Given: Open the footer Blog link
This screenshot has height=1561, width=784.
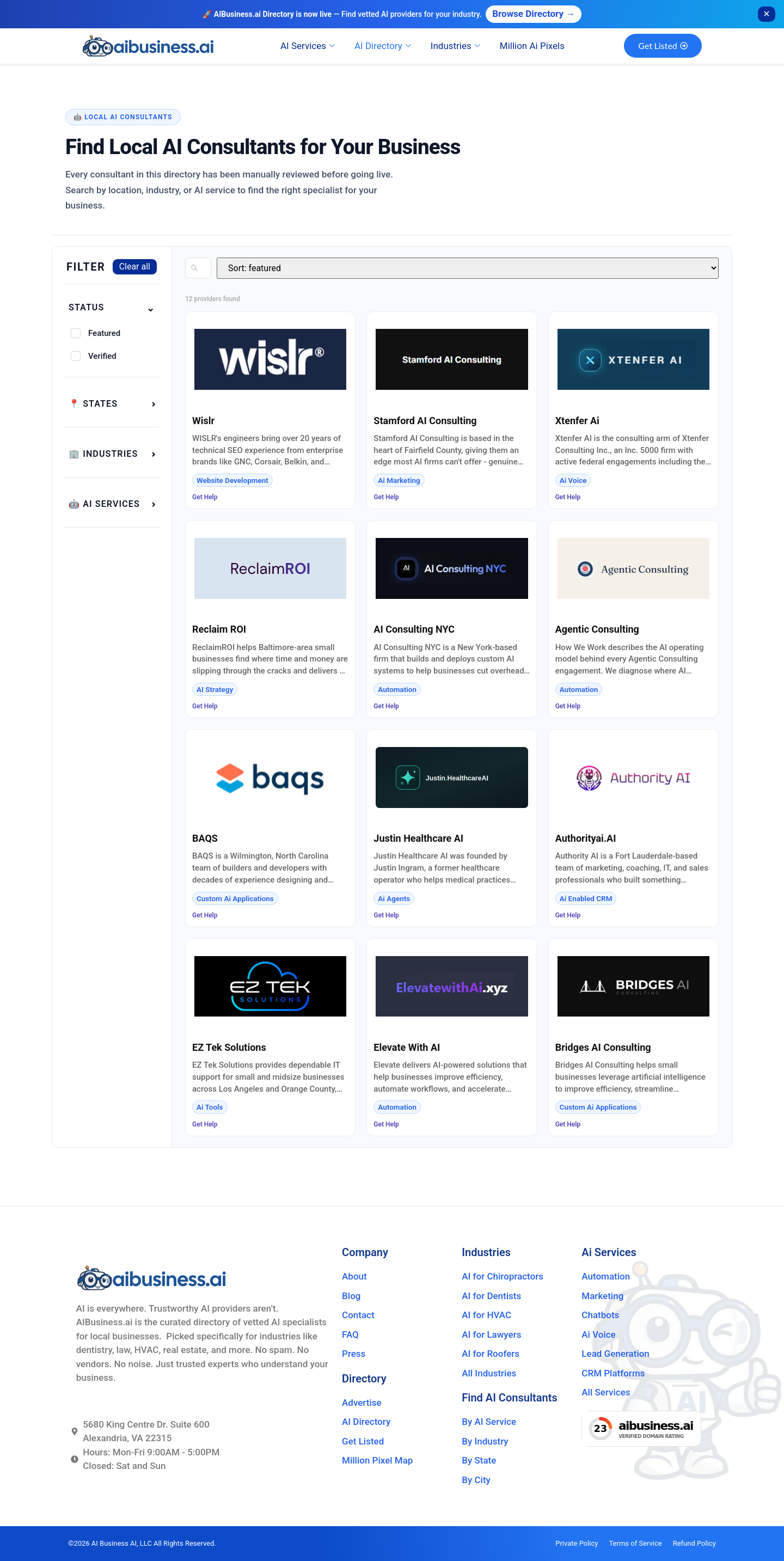Looking at the screenshot, I should tap(351, 1296).
